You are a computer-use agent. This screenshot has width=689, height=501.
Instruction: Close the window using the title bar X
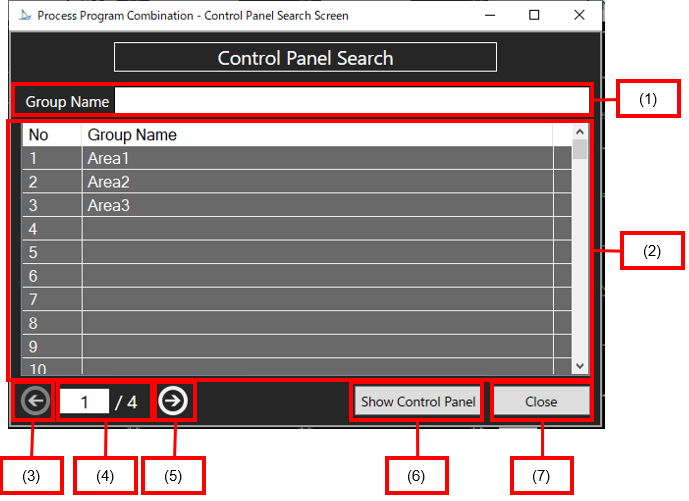click(580, 15)
